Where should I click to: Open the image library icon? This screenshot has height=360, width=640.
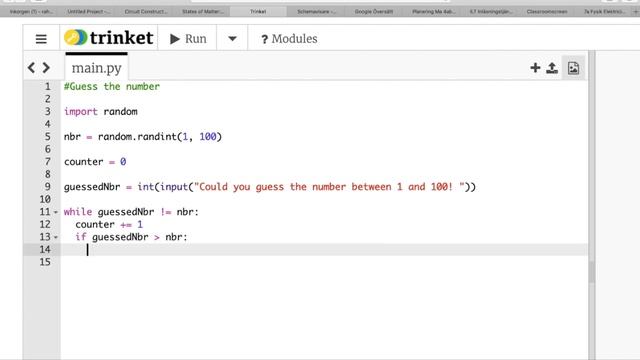573,68
